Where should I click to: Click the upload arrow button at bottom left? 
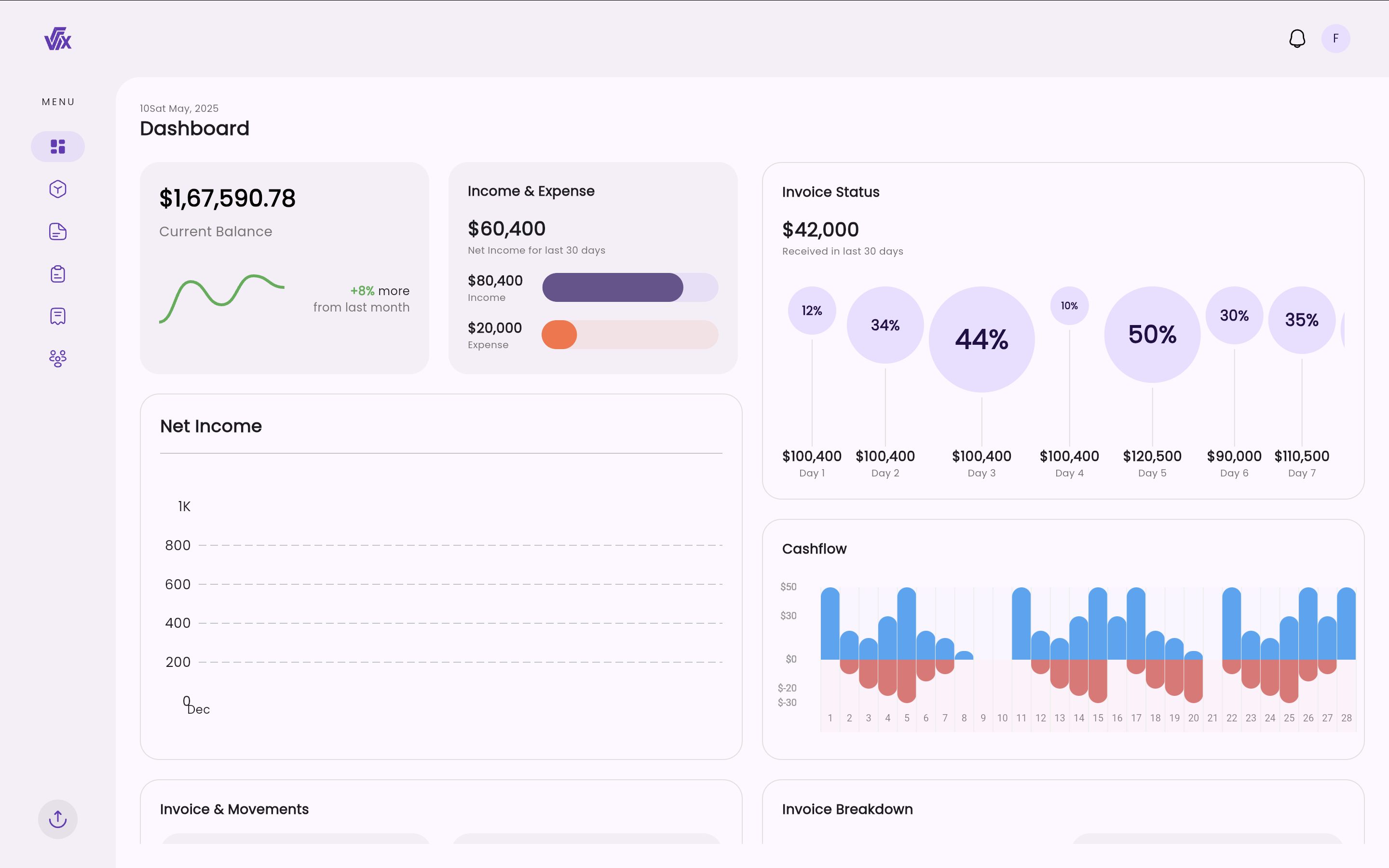tap(58, 819)
